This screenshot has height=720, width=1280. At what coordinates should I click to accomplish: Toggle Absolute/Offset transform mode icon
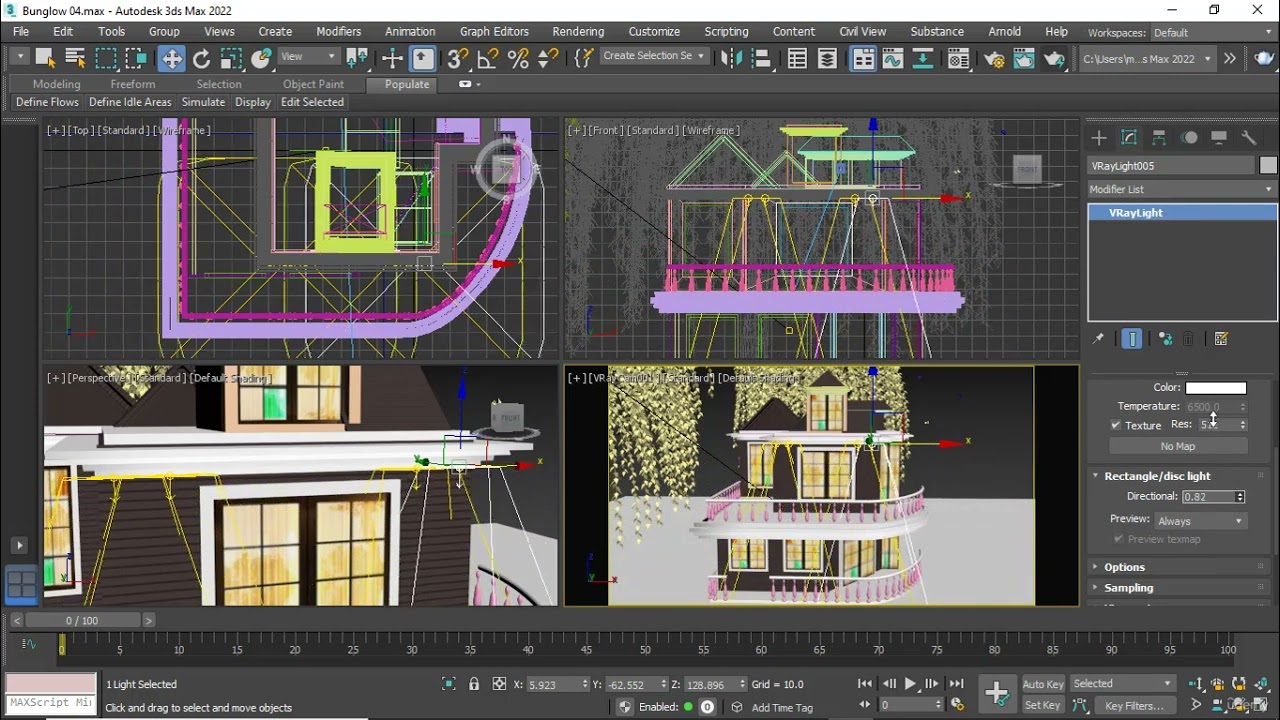pyautogui.click(x=500, y=684)
